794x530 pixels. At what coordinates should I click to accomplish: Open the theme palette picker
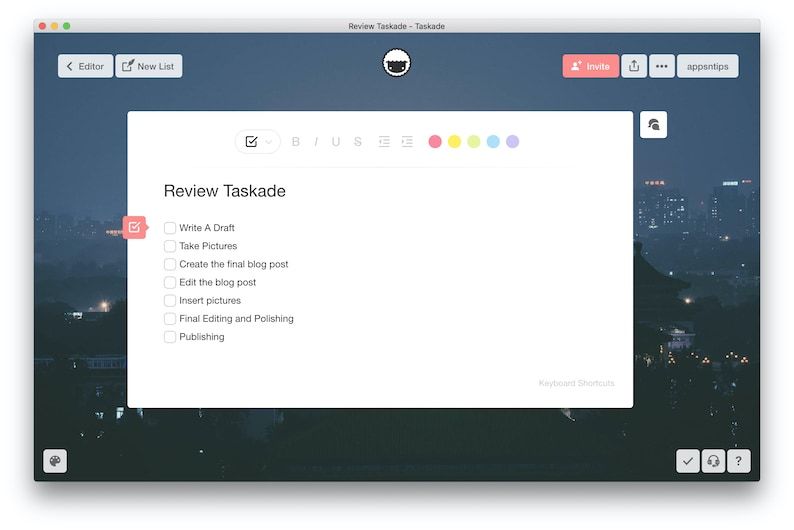pos(55,461)
